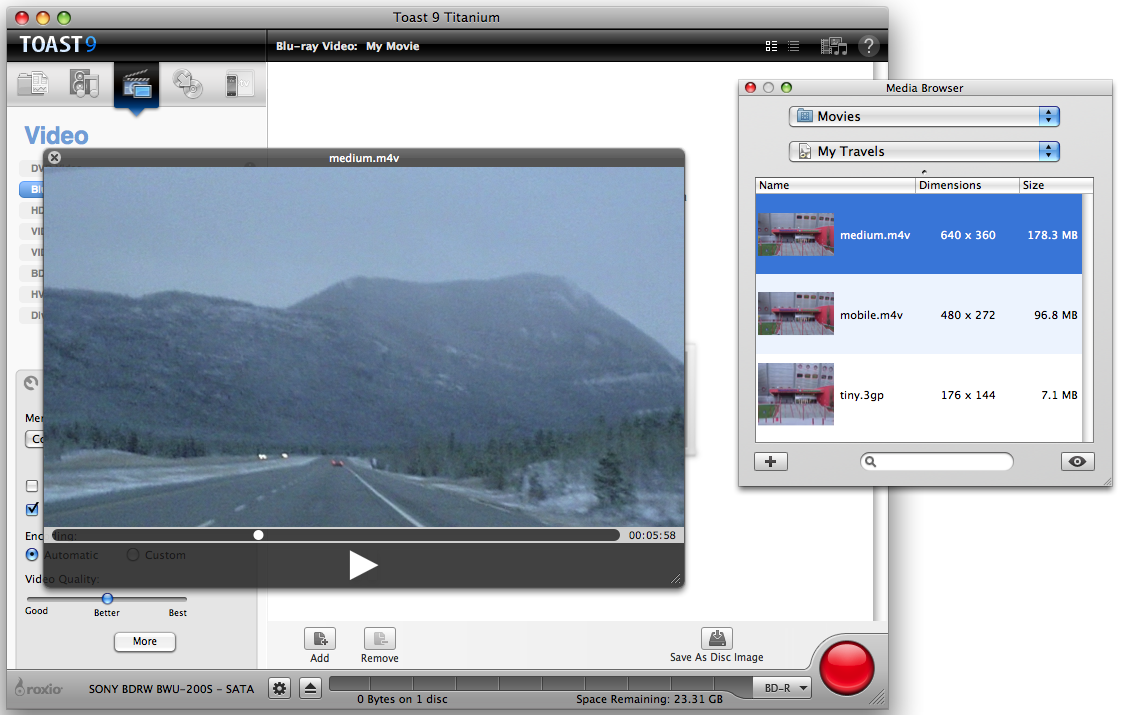Open the Convert project tab icon

click(x=238, y=84)
